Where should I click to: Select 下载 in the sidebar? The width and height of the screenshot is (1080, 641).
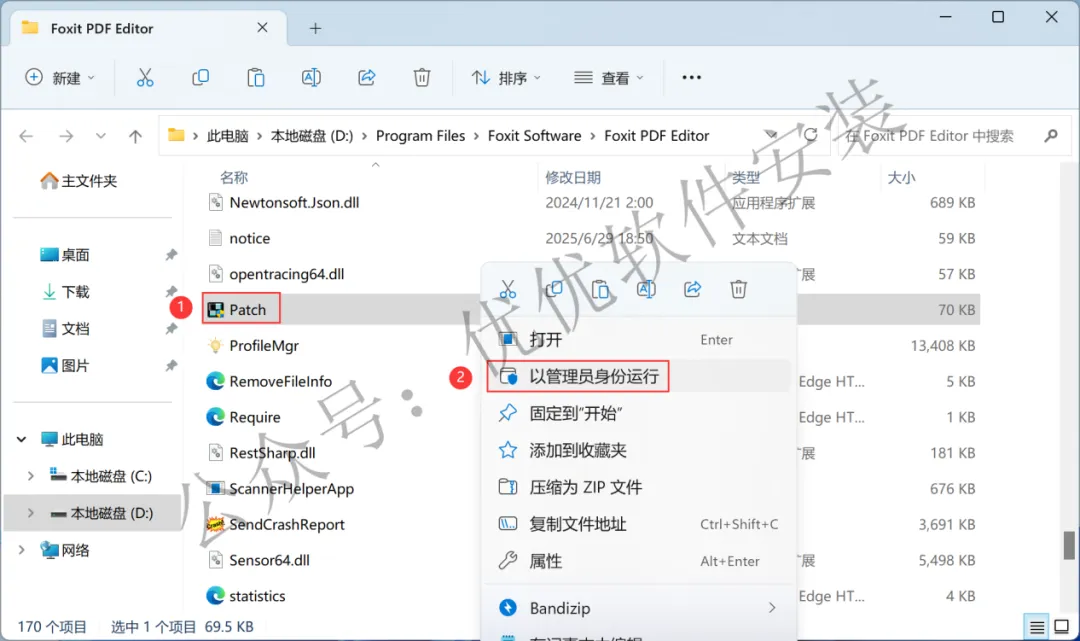click(x=65, y=292)
